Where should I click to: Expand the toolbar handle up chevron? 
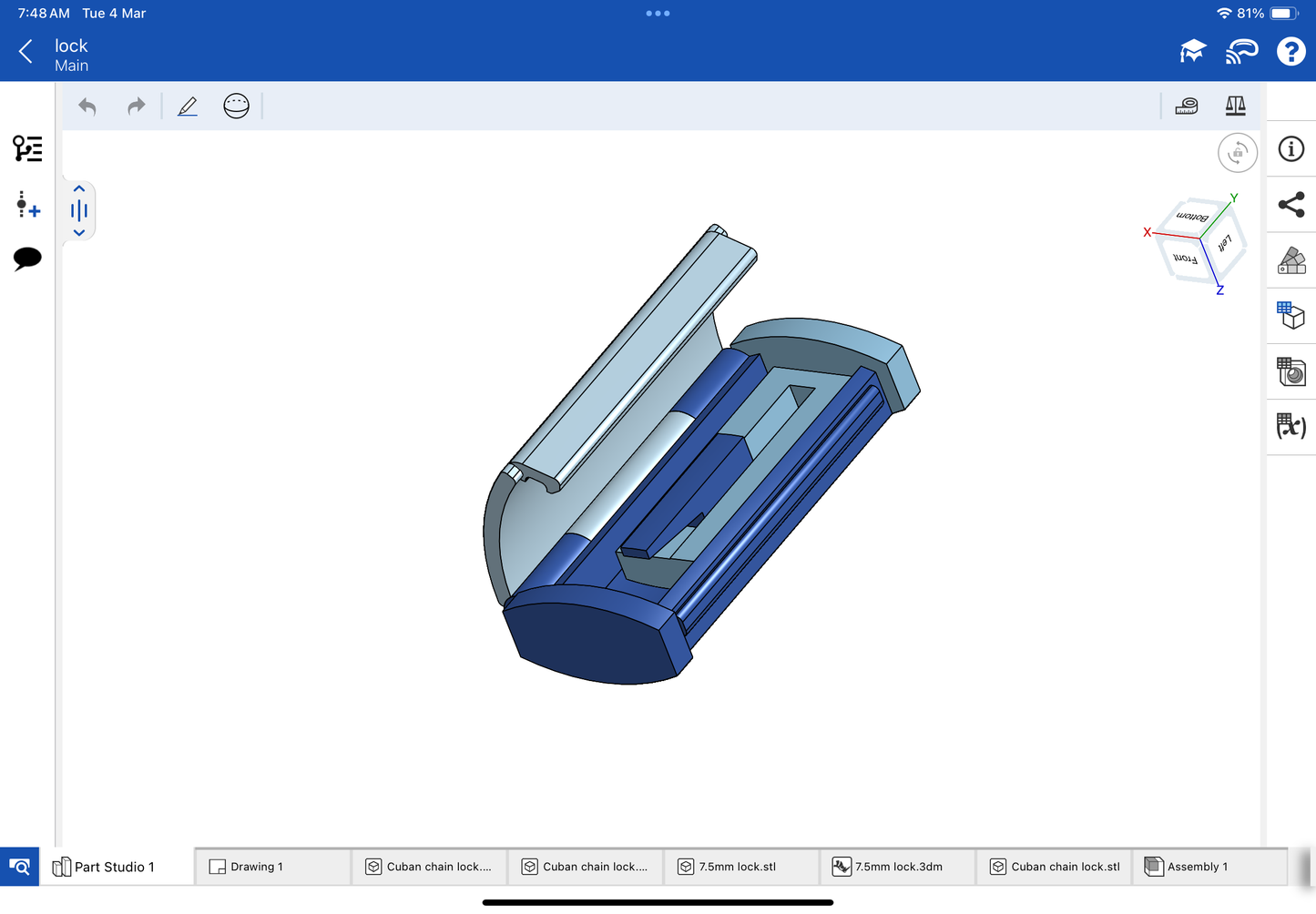(x=79, y=189)
